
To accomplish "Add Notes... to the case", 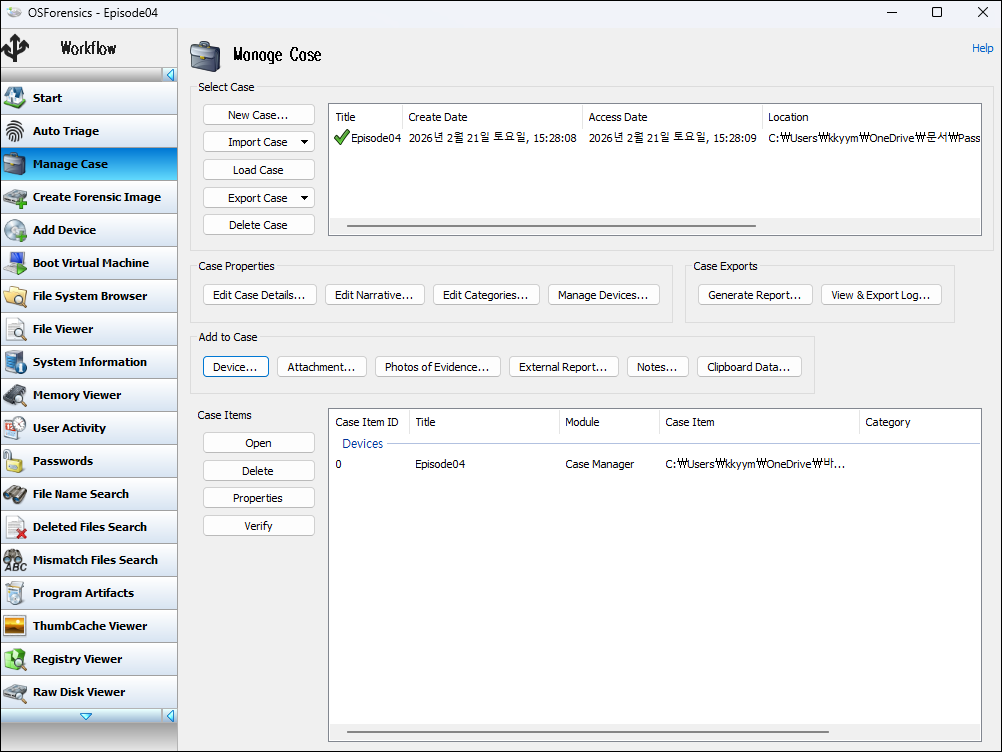I will (x=657, y=367).
